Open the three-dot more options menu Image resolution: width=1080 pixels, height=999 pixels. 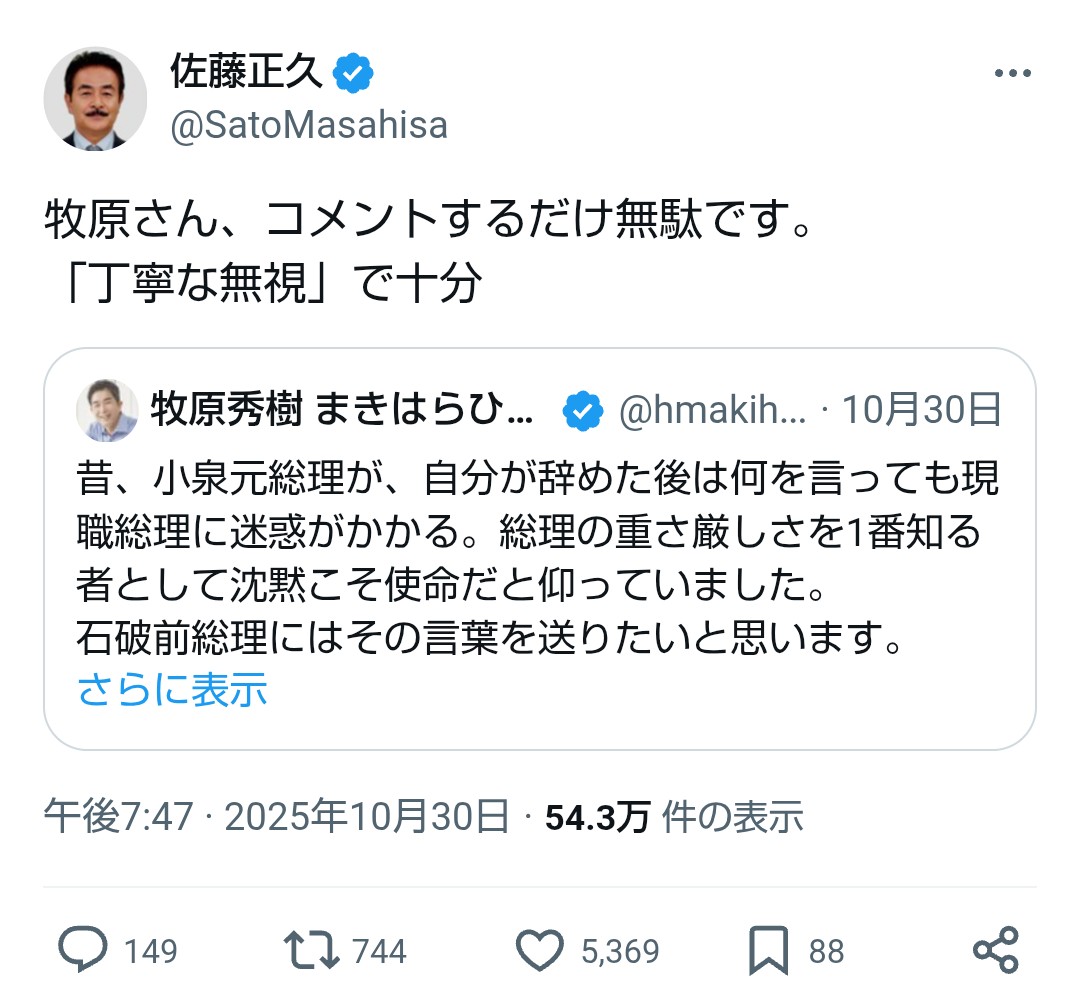click(x=1010, y=75)
